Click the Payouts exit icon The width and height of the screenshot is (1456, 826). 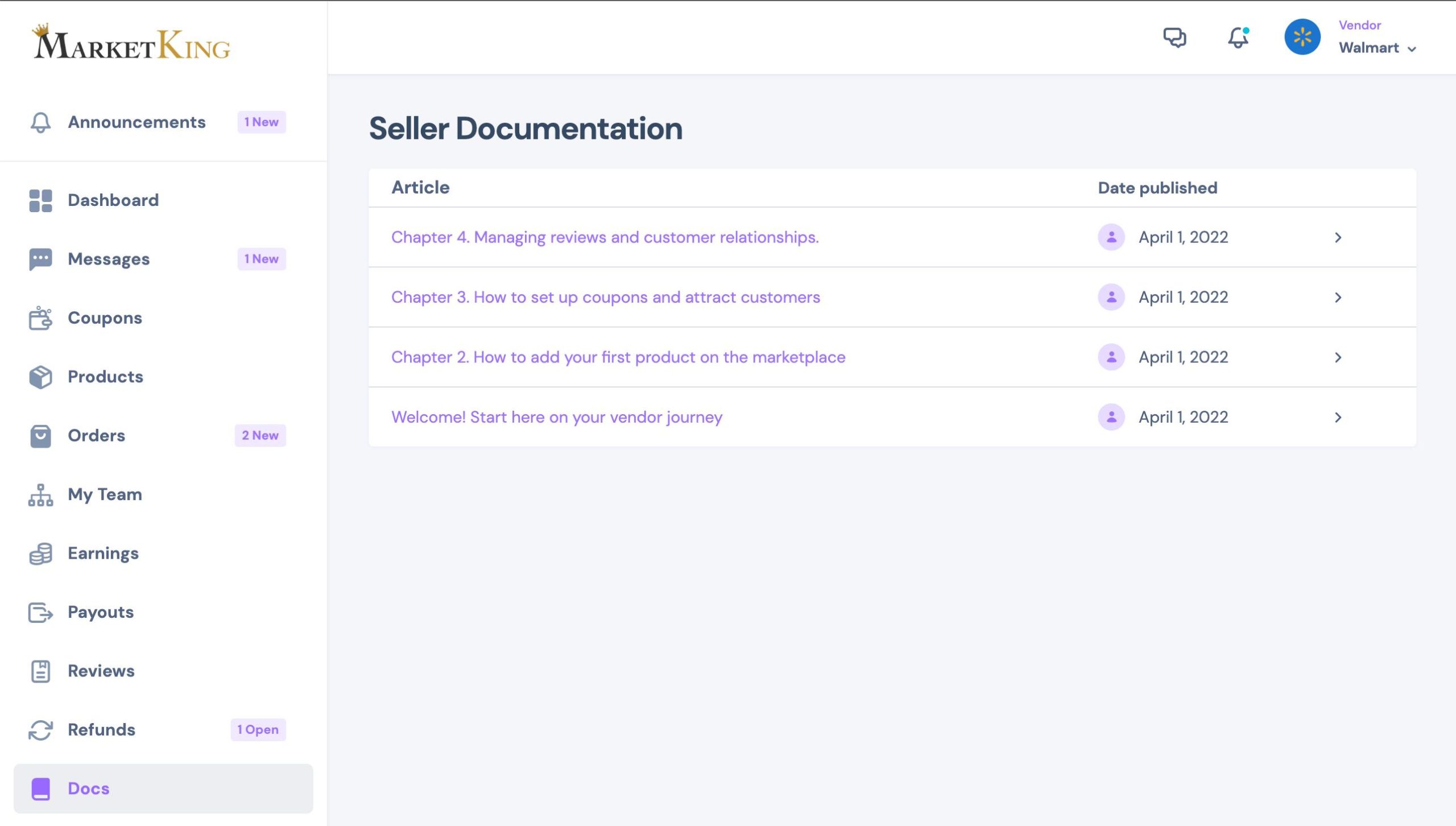[x=40, y=613]
